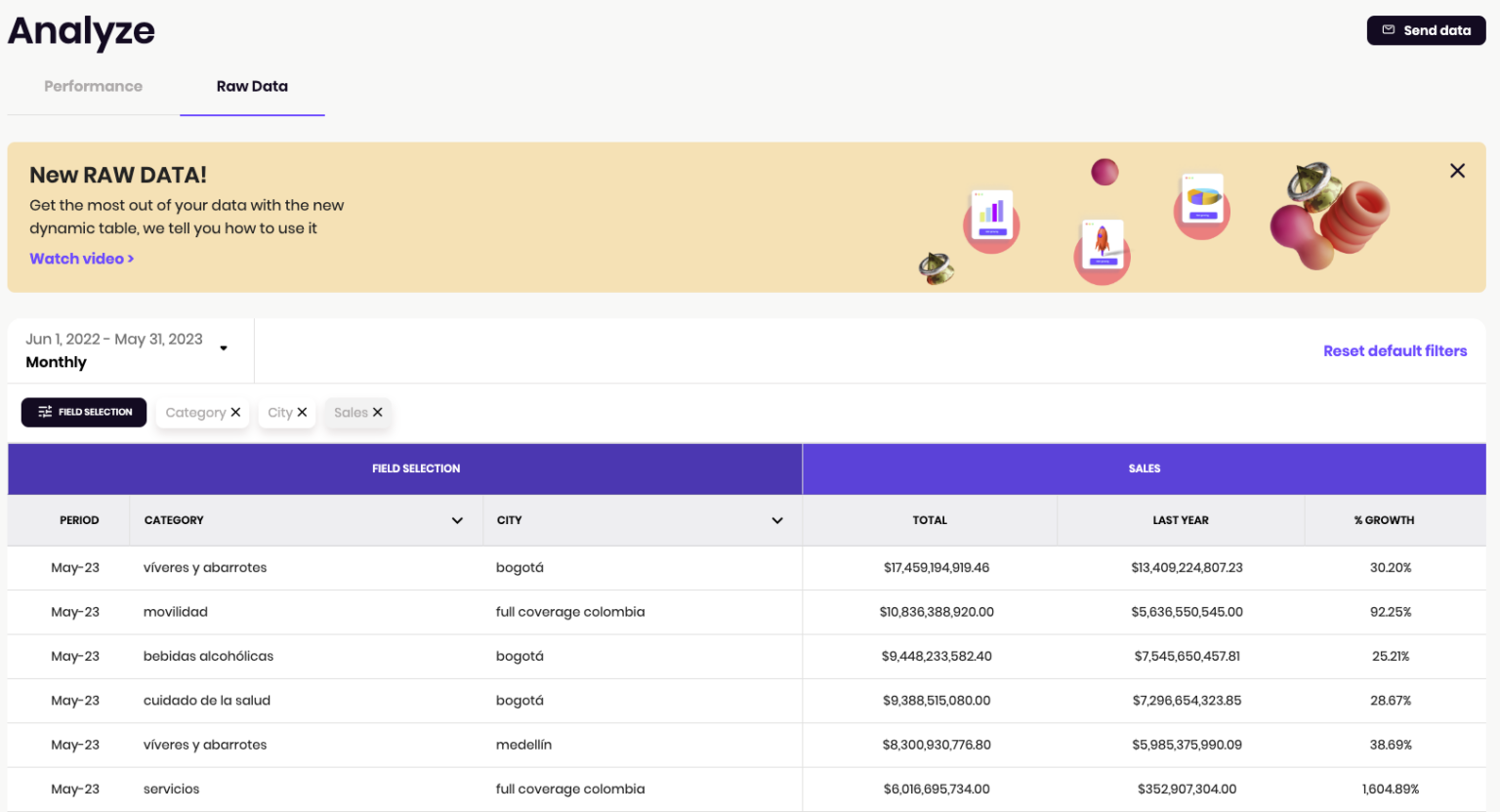Select the Raw Data tab

tap(251, 86)
